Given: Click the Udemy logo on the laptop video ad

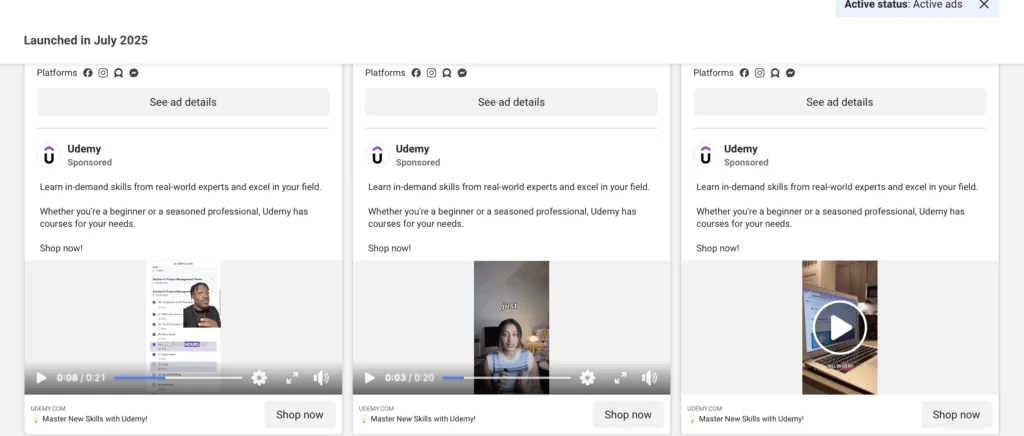Looking at the screenshot, I should coord(705,155).
